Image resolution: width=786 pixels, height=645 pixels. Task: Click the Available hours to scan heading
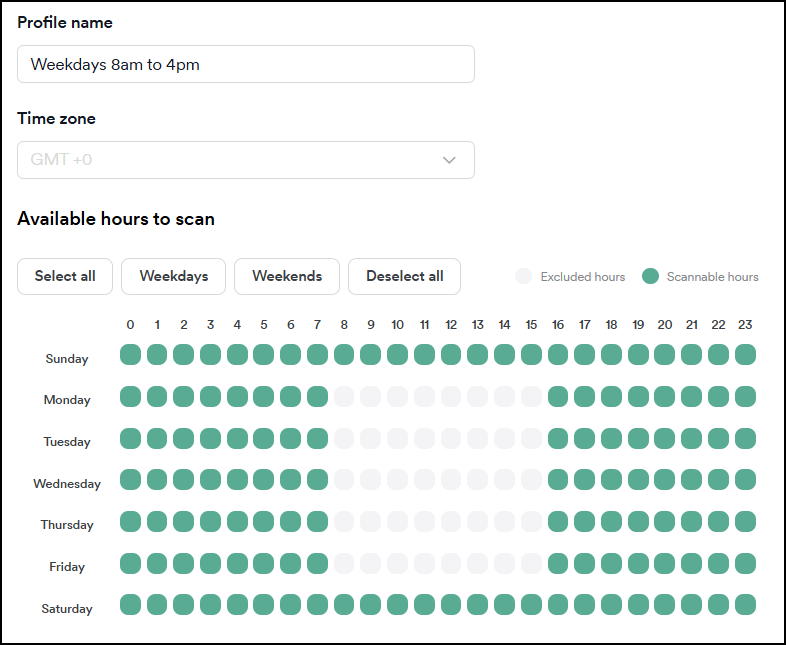116,219
